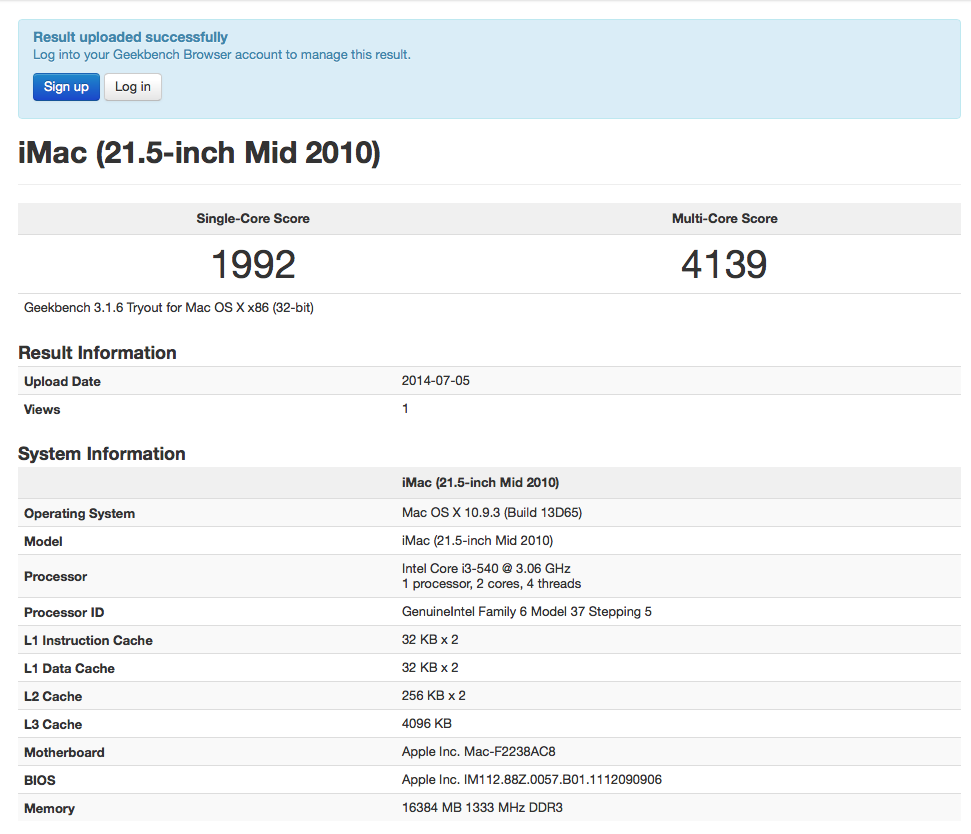This screenshot has width=971, height=834.
Task: Click the Single-Core Score column header
Action: pyautogui.click(x=253, y=219)
